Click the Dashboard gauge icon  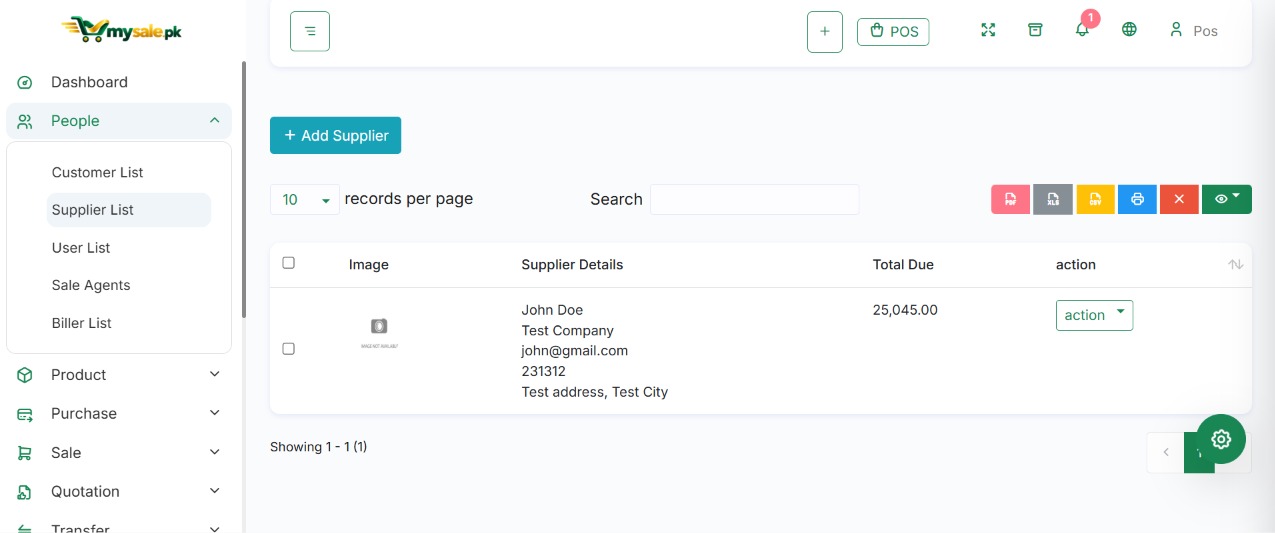coord(25,82)
